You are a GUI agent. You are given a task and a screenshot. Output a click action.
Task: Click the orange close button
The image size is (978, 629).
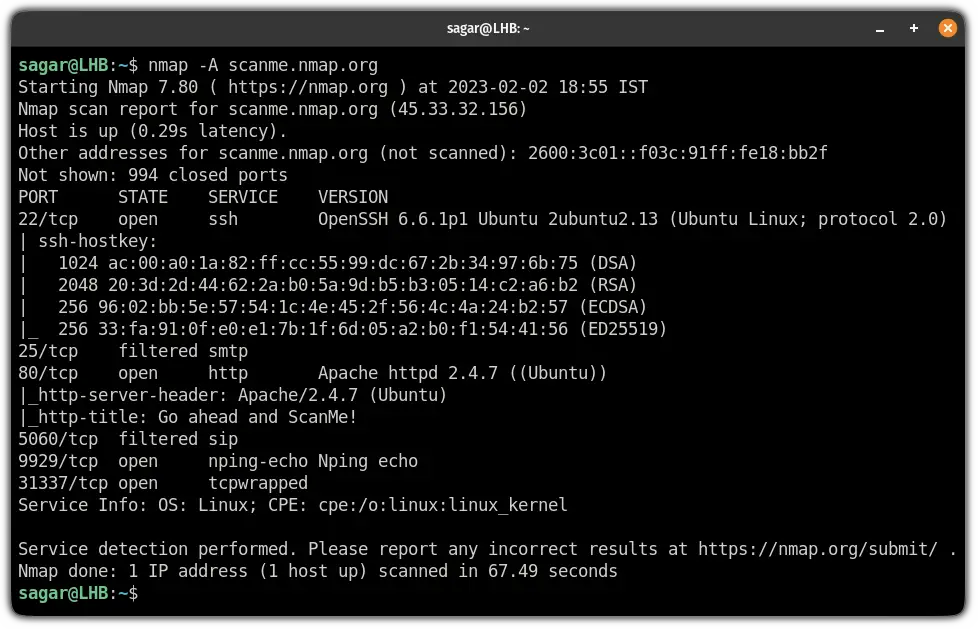point(947,28)
